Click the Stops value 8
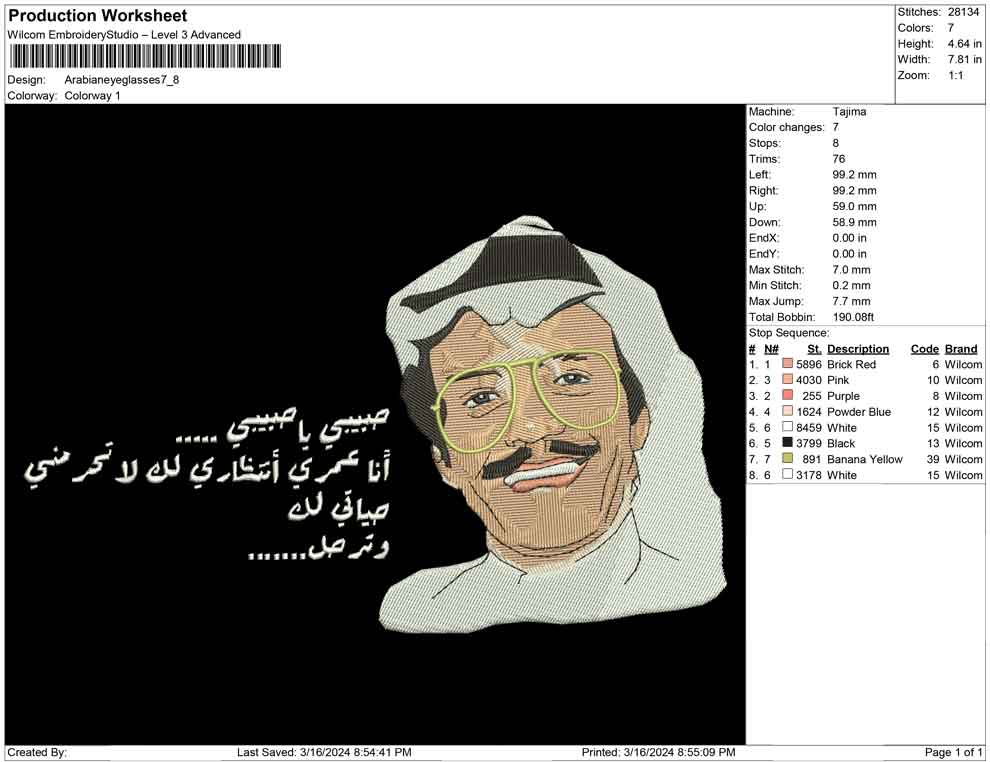 pos(836,143)
